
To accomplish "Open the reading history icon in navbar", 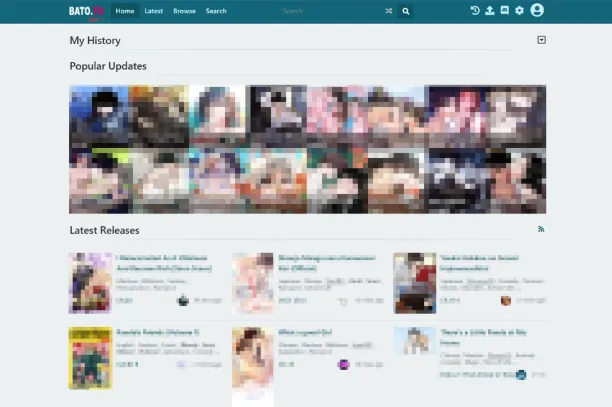I will (475, 11).
